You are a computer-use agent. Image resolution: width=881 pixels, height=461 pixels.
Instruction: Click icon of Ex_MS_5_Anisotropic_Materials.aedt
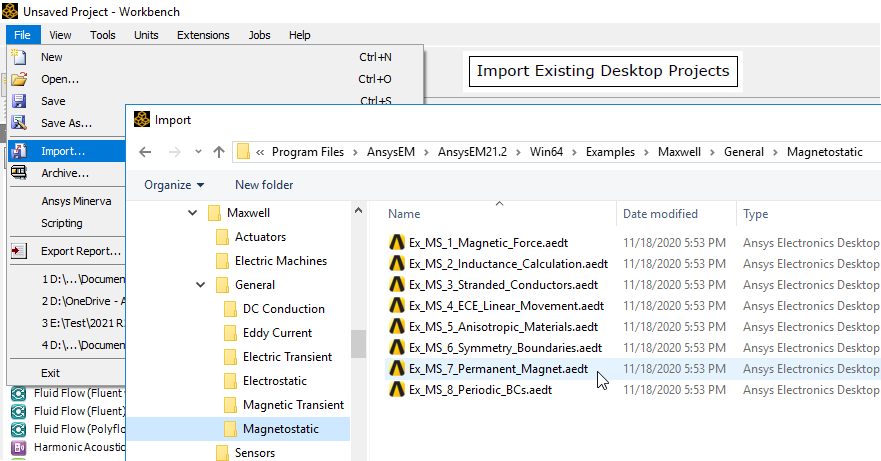(397, 326)
